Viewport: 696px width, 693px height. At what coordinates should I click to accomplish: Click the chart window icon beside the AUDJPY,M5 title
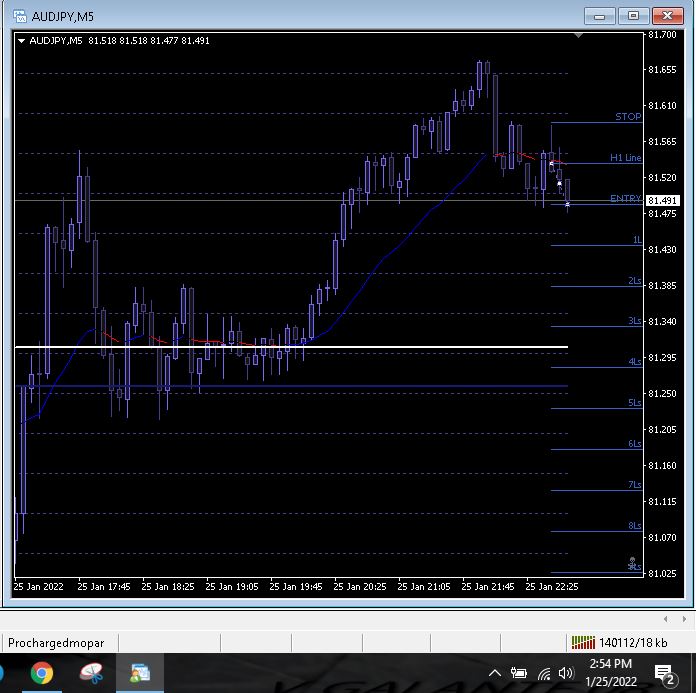[x=20, y=16]
